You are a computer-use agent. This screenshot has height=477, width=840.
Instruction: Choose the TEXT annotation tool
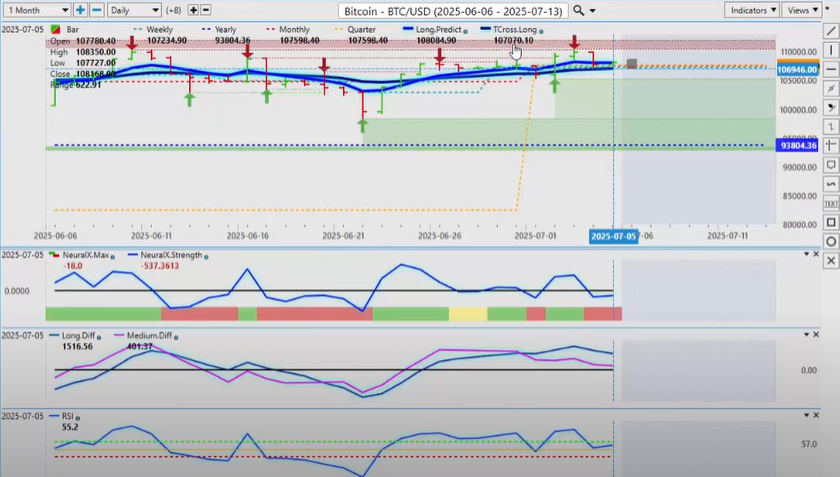(831, 202)
